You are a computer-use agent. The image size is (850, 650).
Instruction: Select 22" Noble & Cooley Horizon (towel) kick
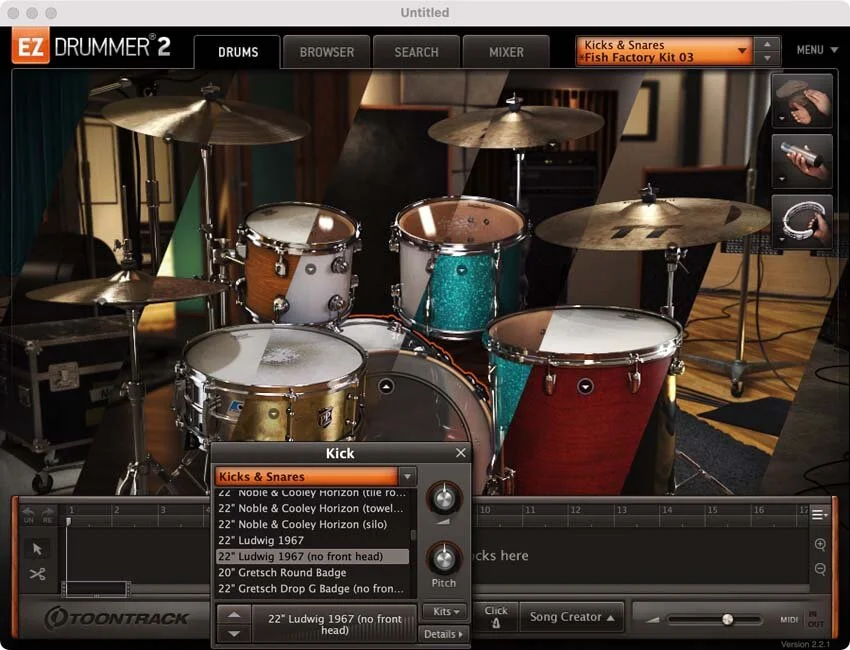click(312, 509)
